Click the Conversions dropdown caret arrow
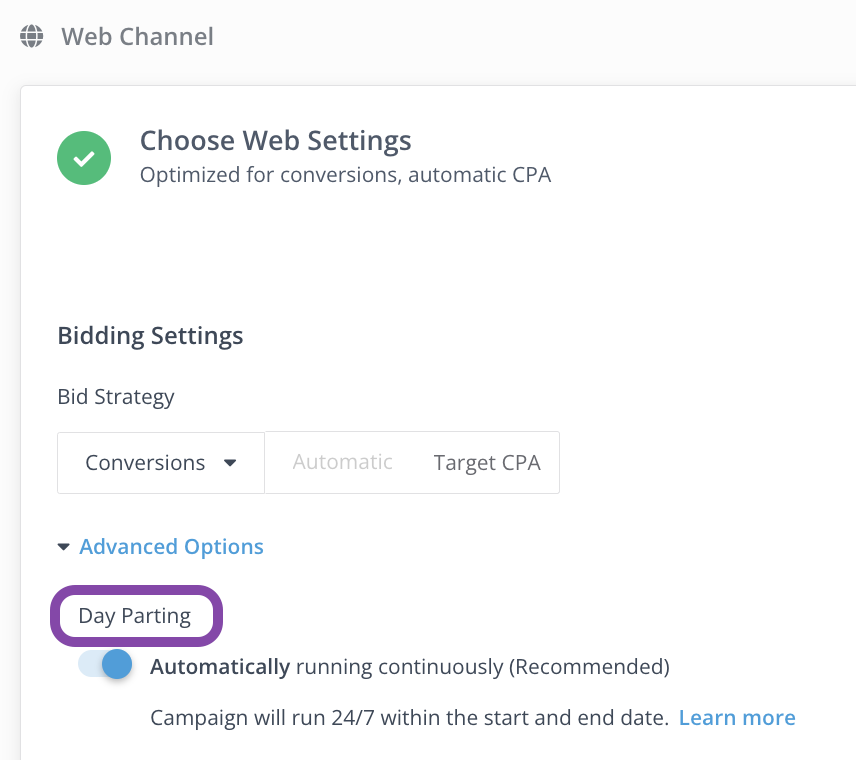The image size is (856, 760). (230, 463)
